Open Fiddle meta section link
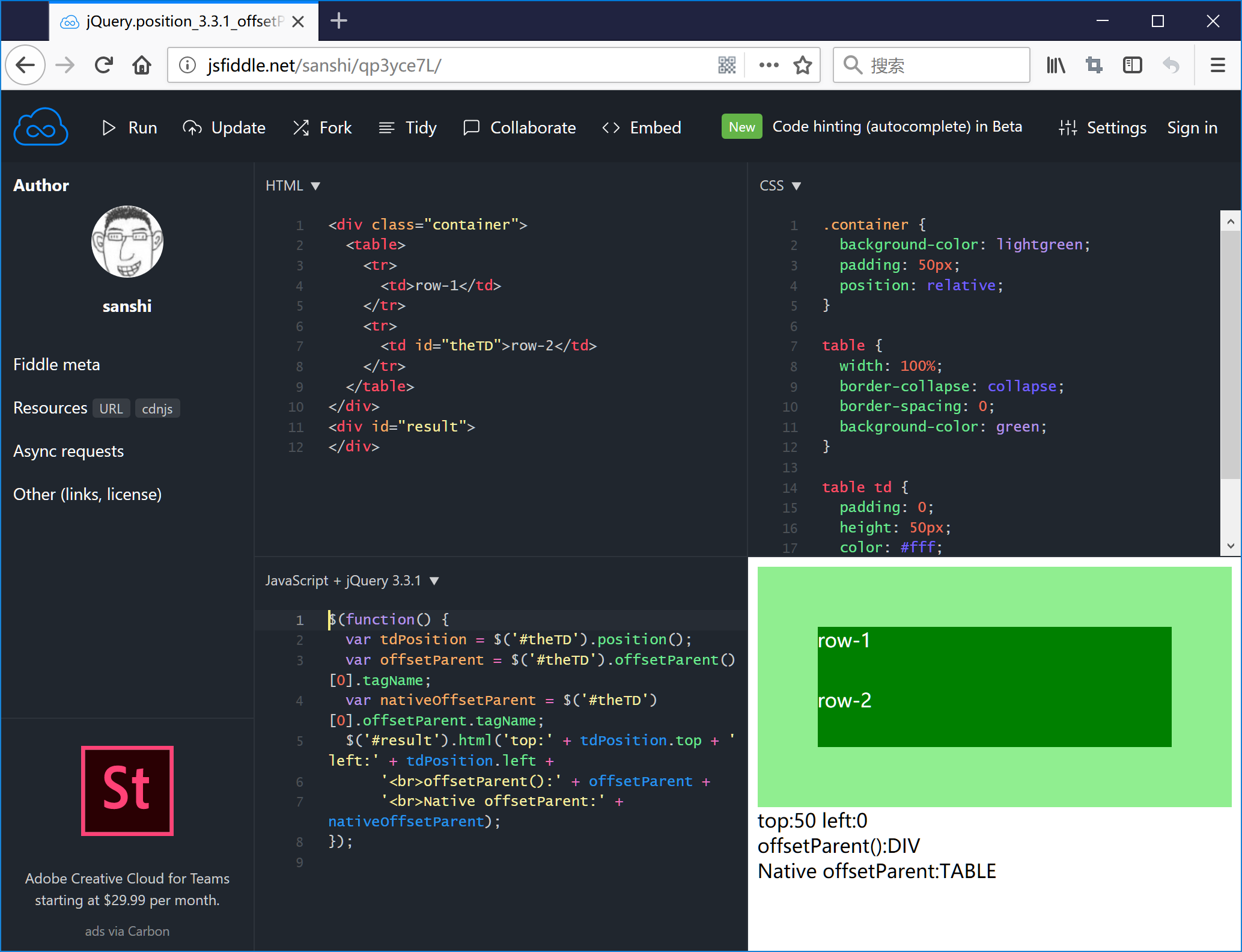 [x=56, y=363]
